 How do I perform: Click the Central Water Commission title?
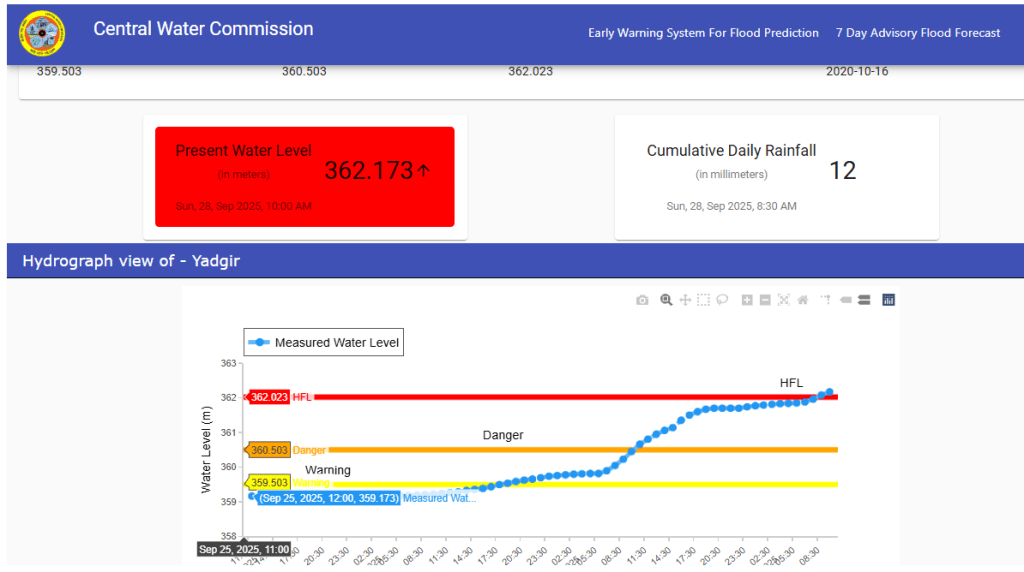click(203, 29)
